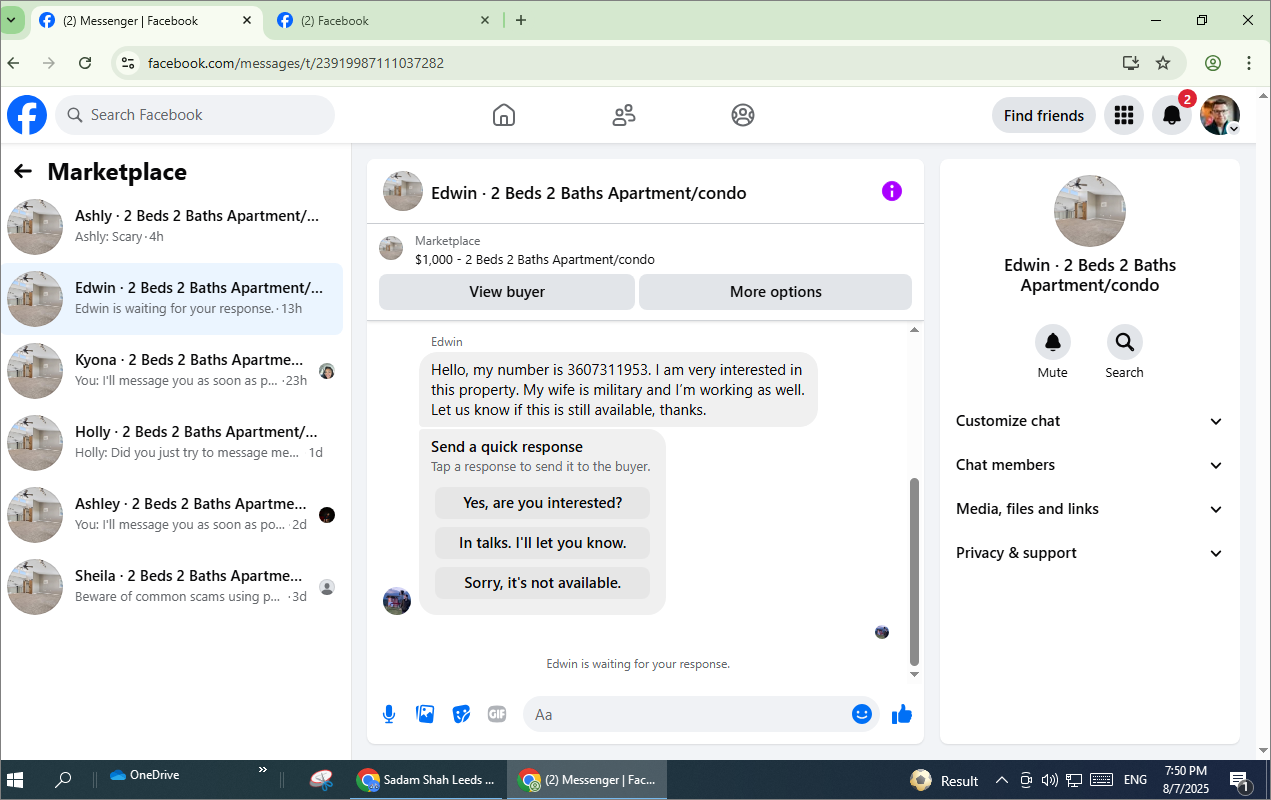
Task: Open Kyona conversation in Marketplace list
Action: pos(172,370)
